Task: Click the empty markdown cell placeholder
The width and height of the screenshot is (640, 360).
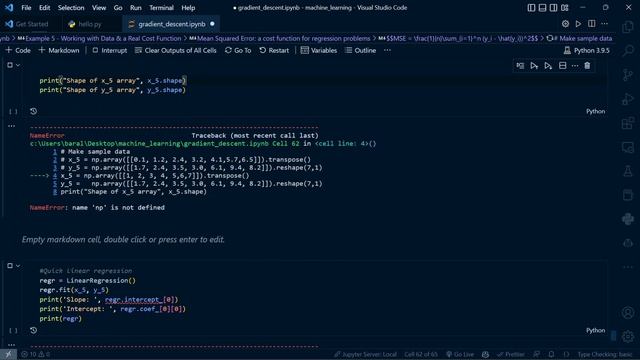Action: 123,240
